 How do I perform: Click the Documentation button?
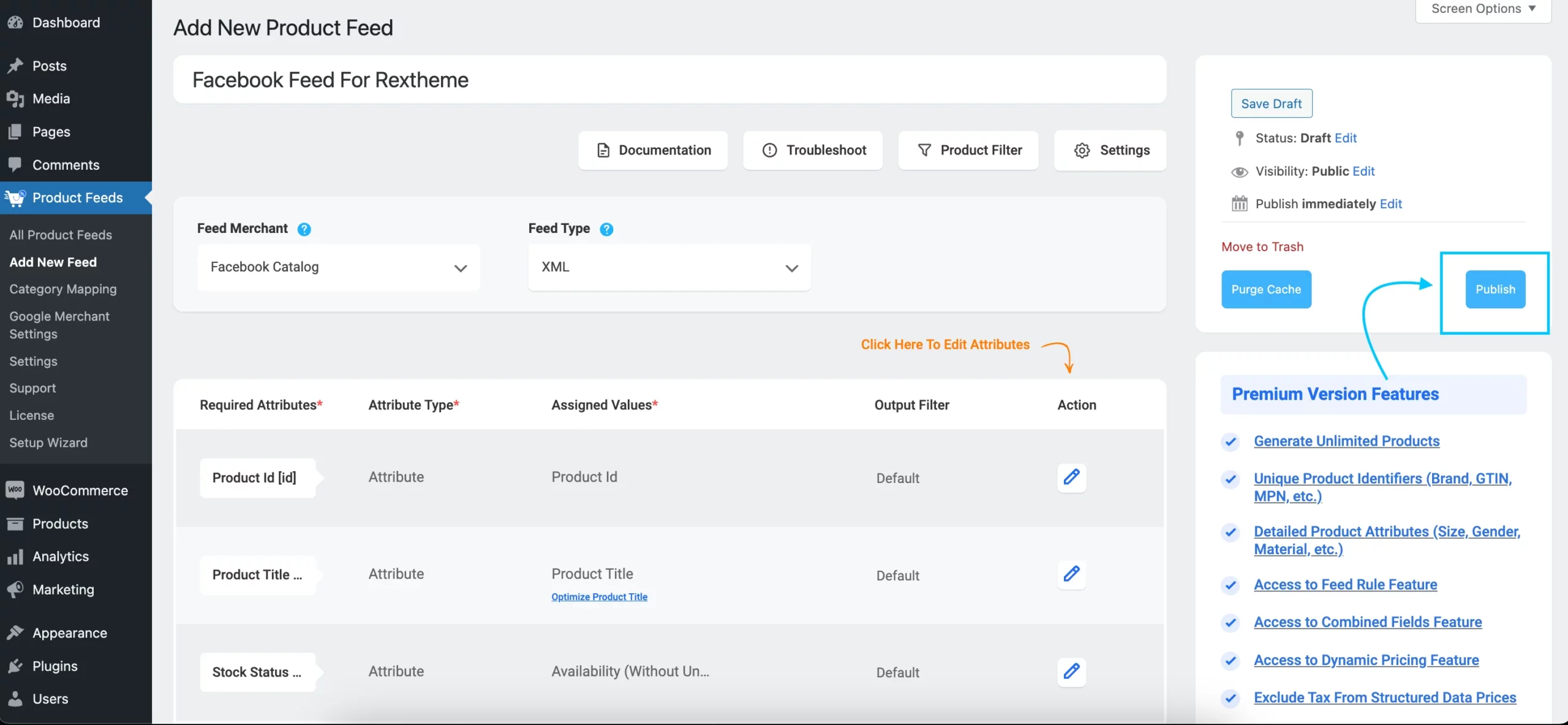(653, 150)
